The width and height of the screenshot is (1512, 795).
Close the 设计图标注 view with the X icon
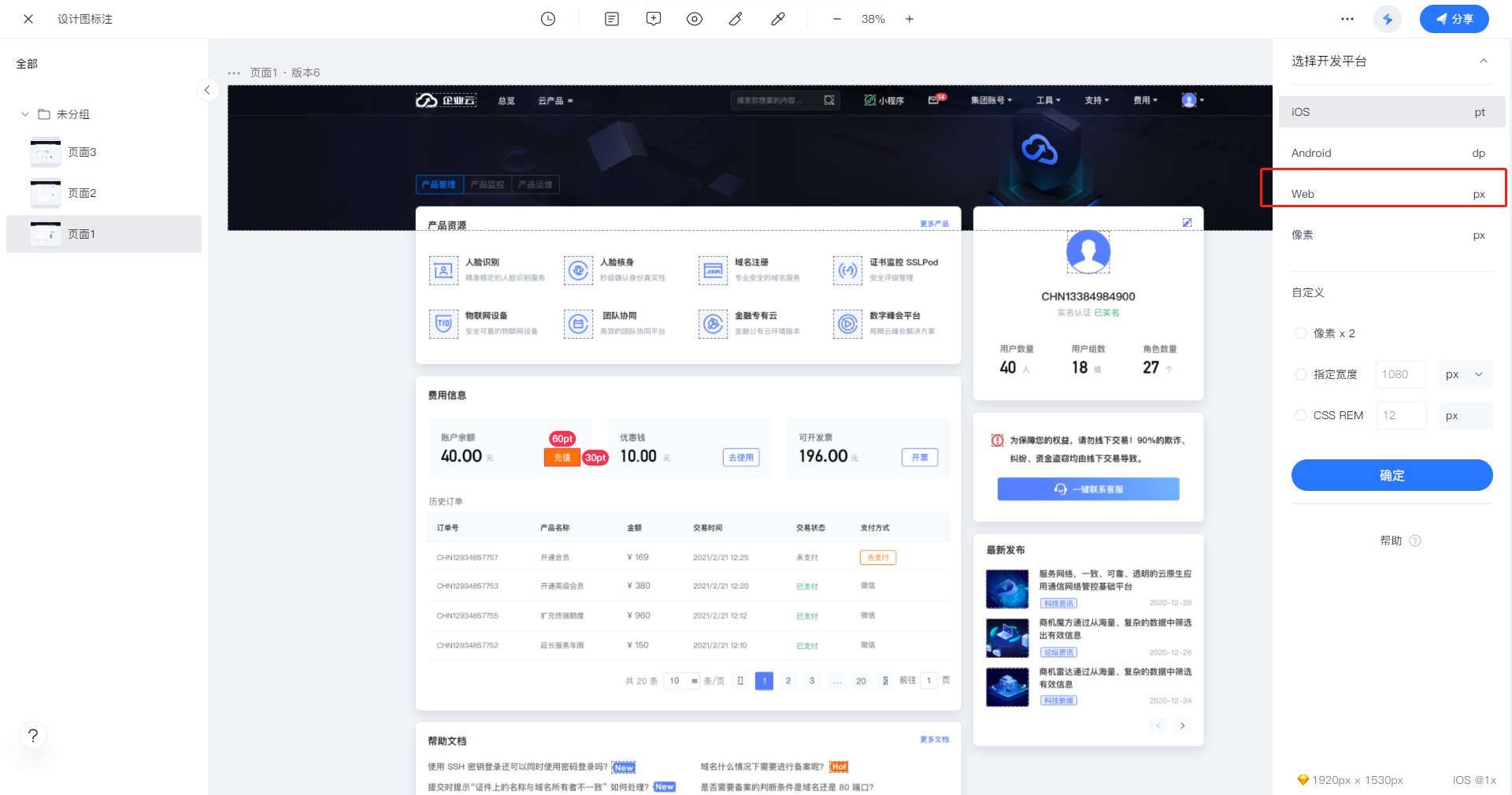[x=28, y=19]
